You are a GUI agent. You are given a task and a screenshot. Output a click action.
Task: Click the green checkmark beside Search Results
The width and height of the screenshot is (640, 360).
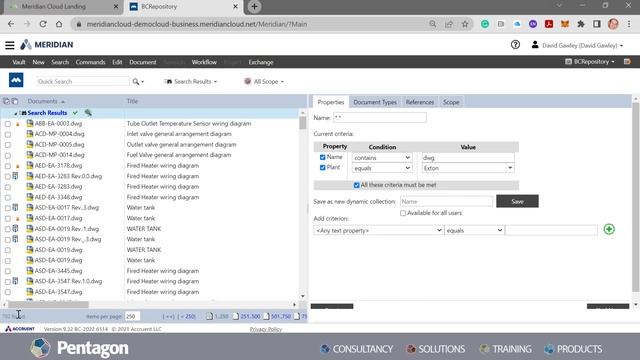[x=75, y=113]
